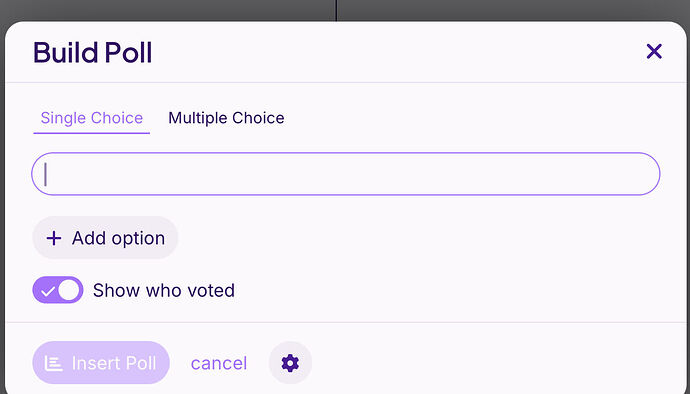Click the "Insert Poll" text label
This screenshot has width=690, height=394.
[x=114, y=364]
